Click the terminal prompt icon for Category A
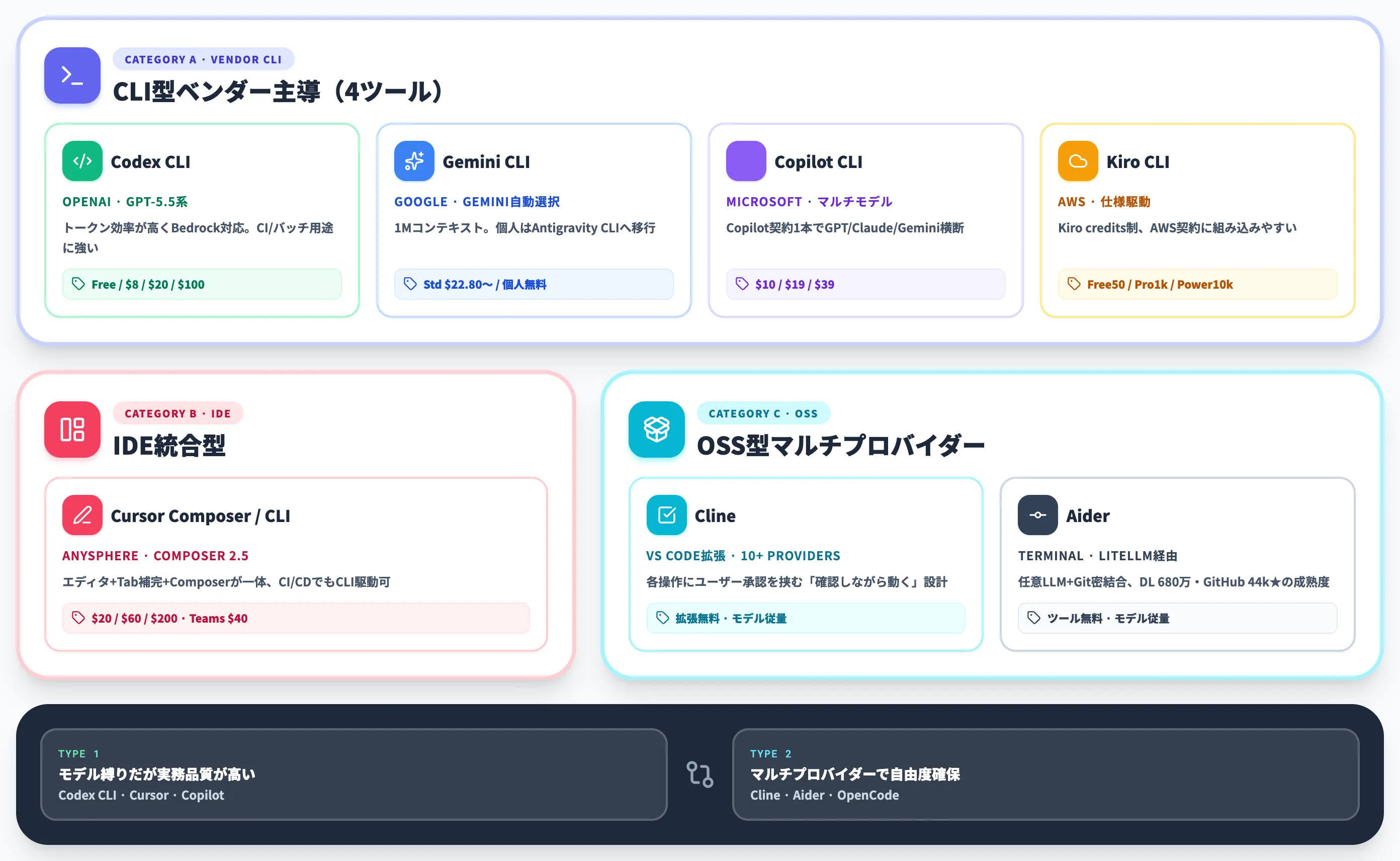The width and height of the screenshot is (1400, 861). pyautogui.click(x=72, y=75)
